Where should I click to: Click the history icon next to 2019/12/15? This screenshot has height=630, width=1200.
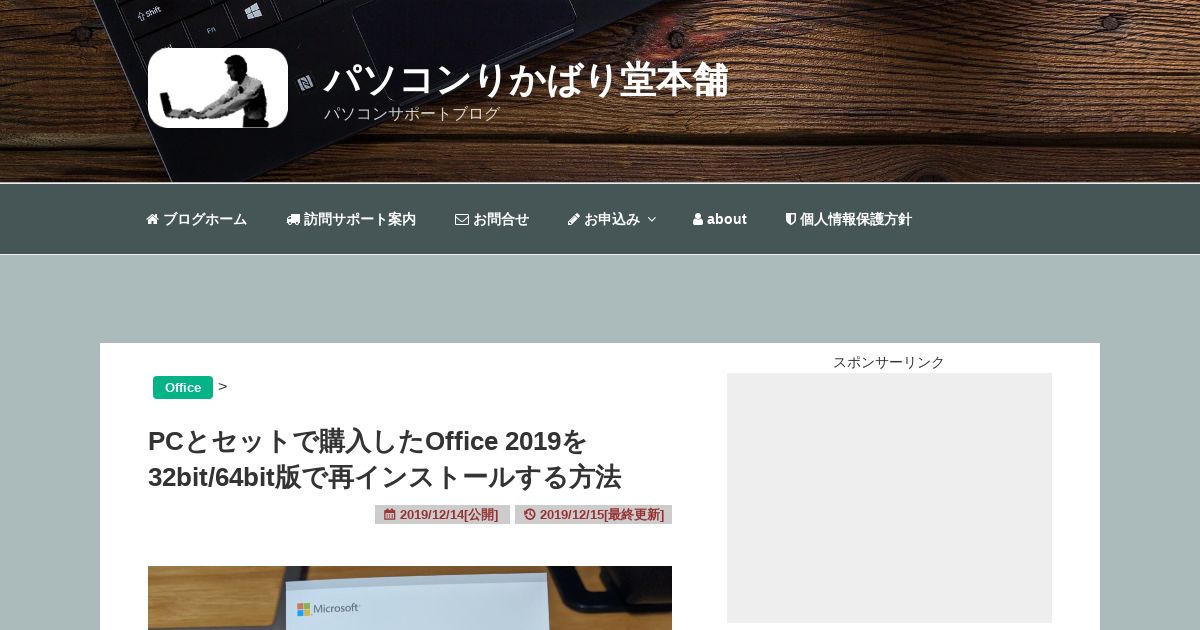tap(530, 514)
